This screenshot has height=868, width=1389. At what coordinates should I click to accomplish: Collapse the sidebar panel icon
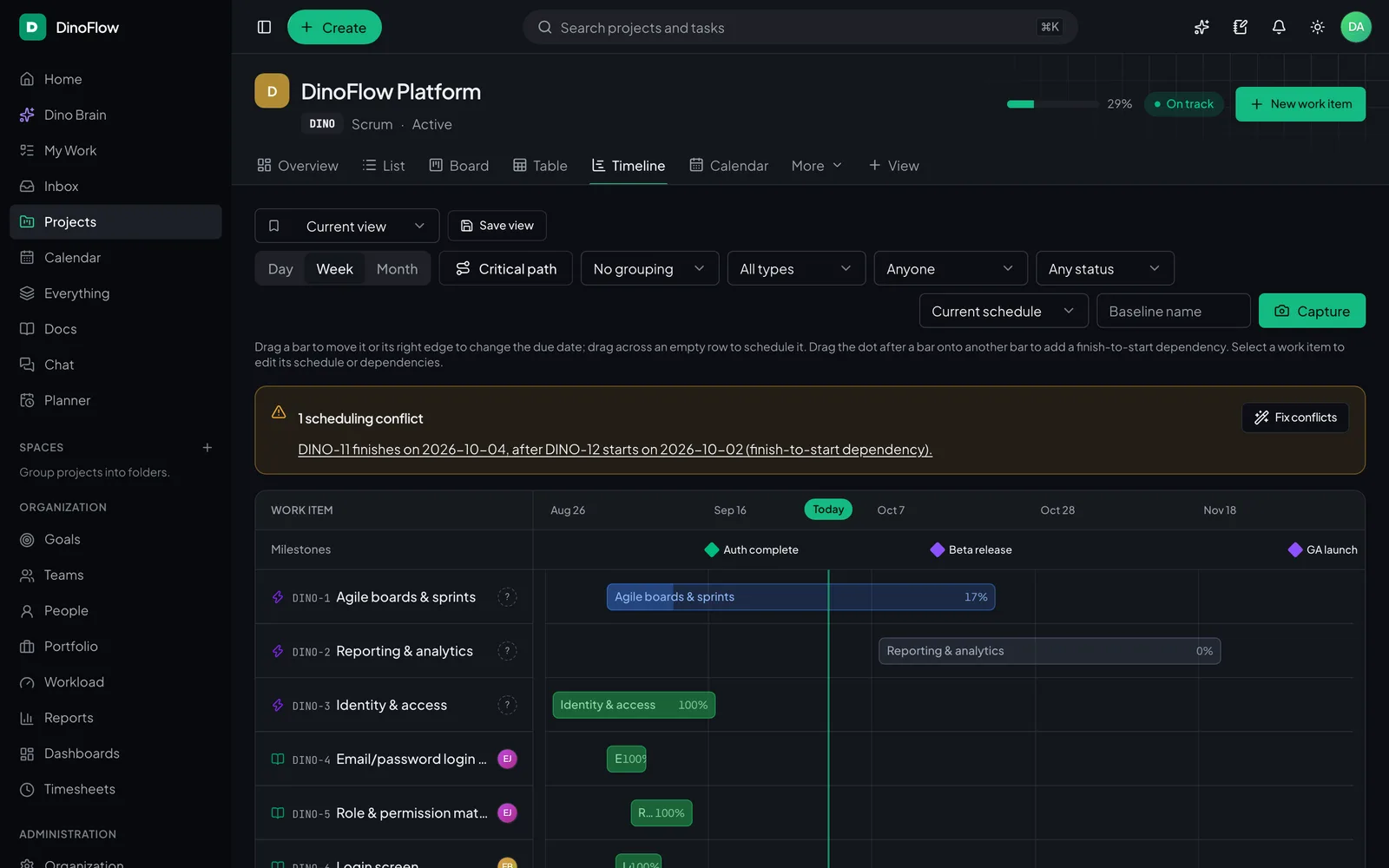pyautogui.click(x=265, y=27)
